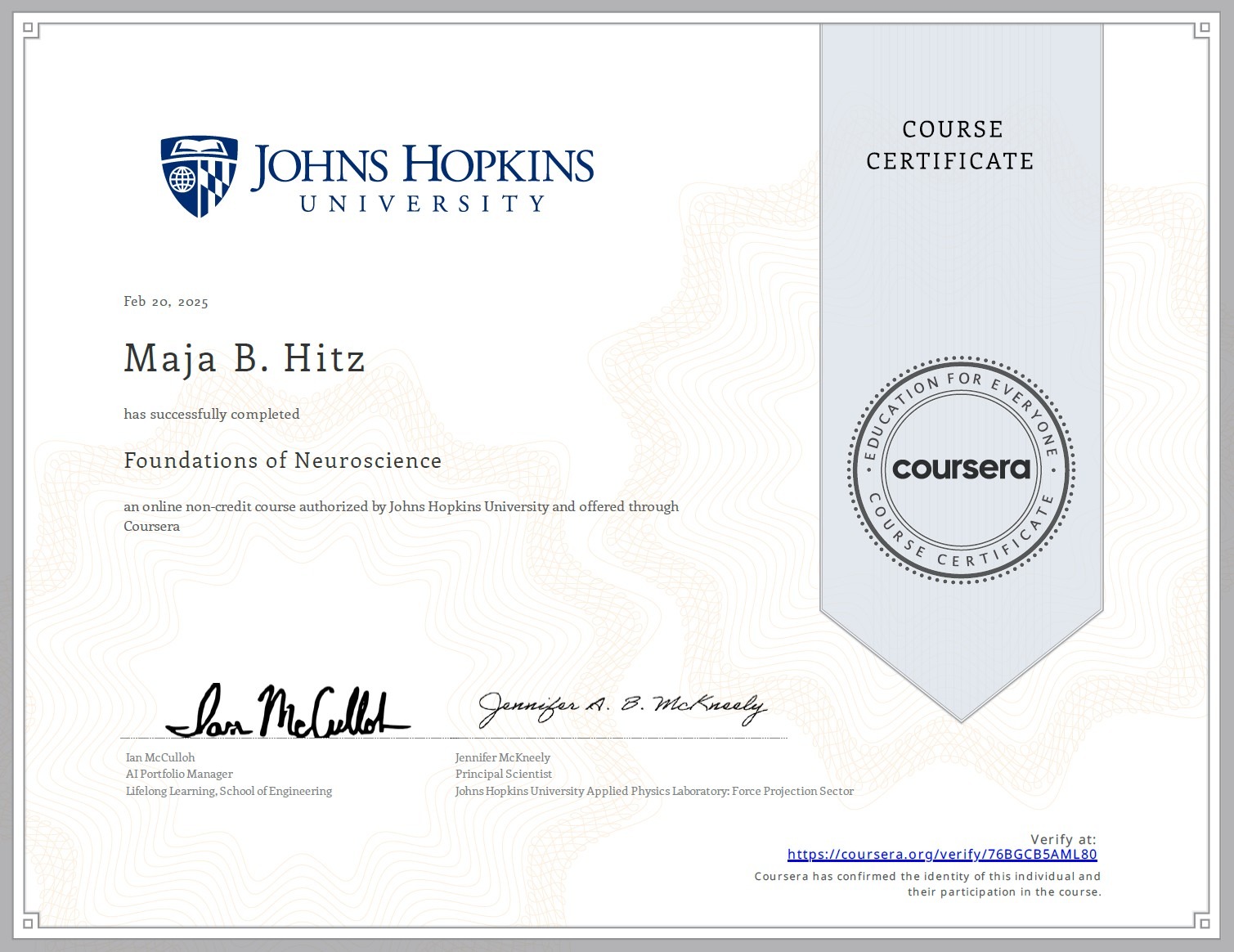1234x952 pixels.
Task: Click the Feb 20, 2025 date
Action: [x=166, y=302]
